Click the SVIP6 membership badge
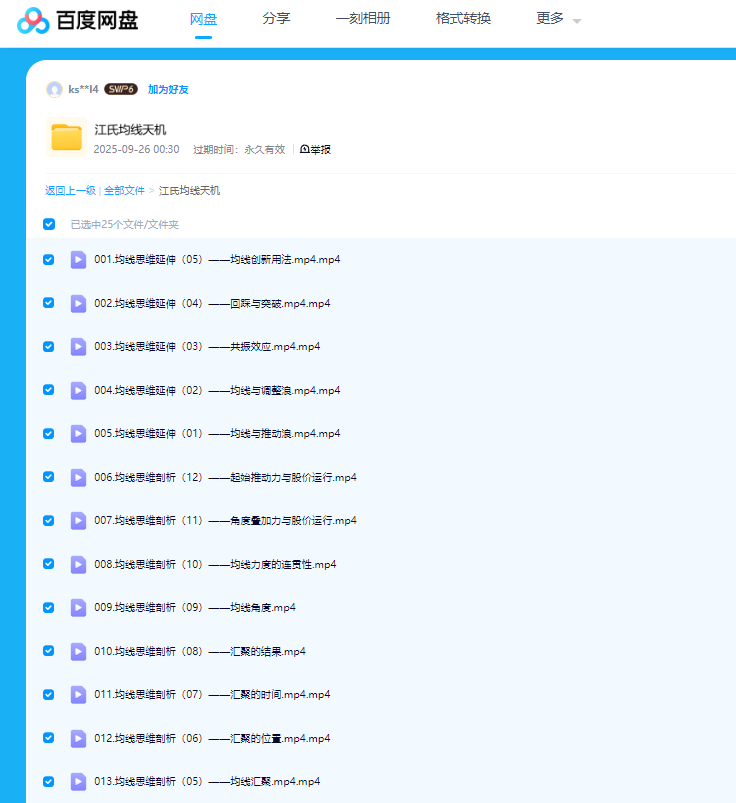The image size is (736, 803). tap(121, 89)
